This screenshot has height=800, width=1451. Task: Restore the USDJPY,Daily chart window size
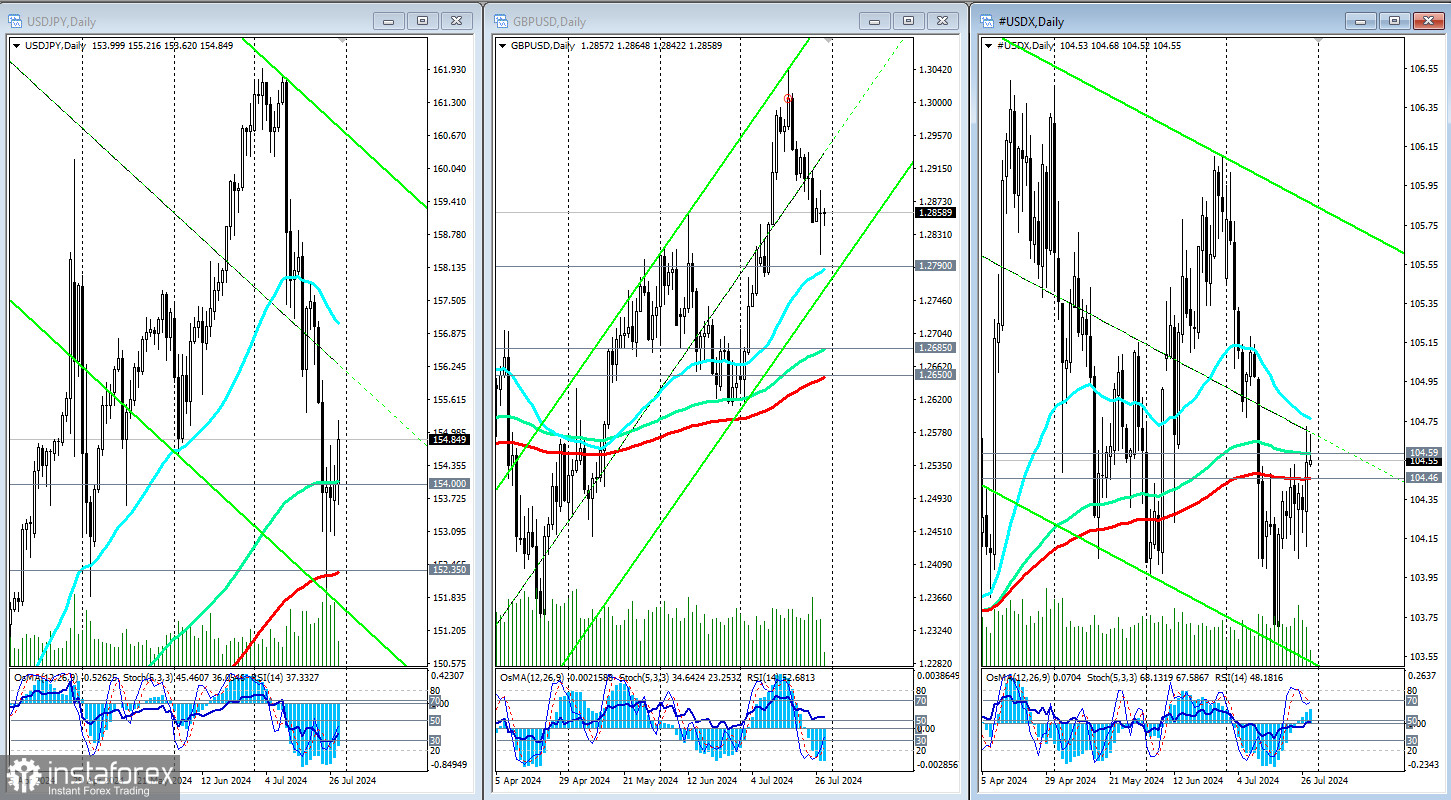tap(423, 21)
